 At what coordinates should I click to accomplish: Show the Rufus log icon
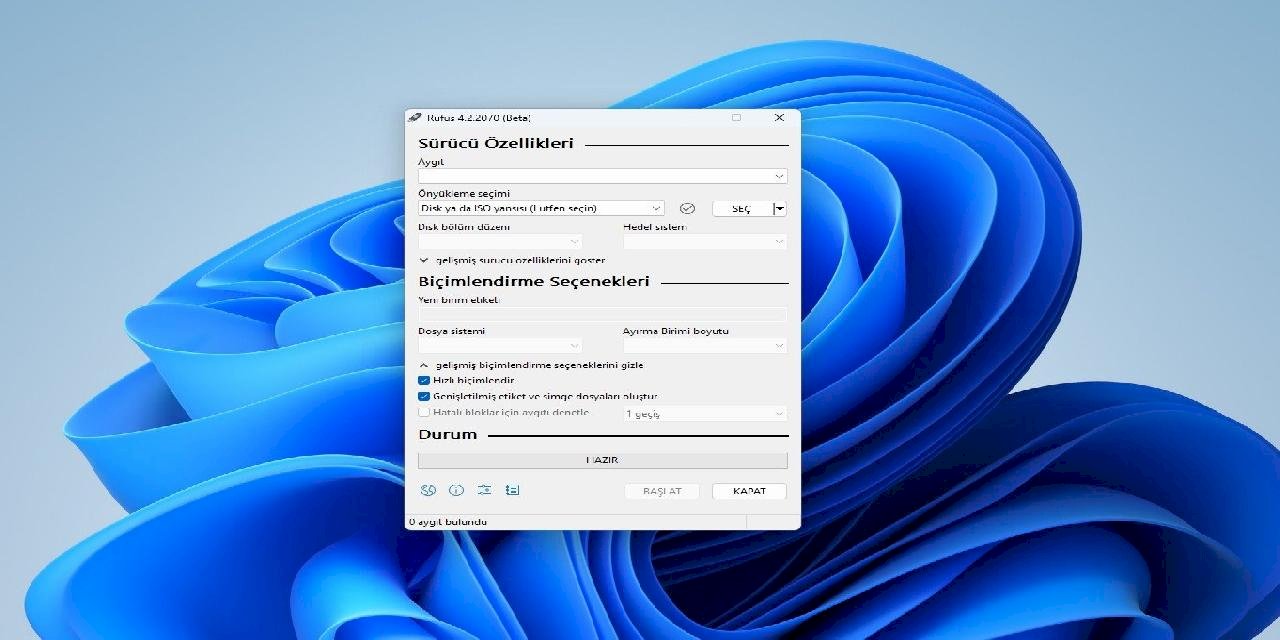[511, 490]
